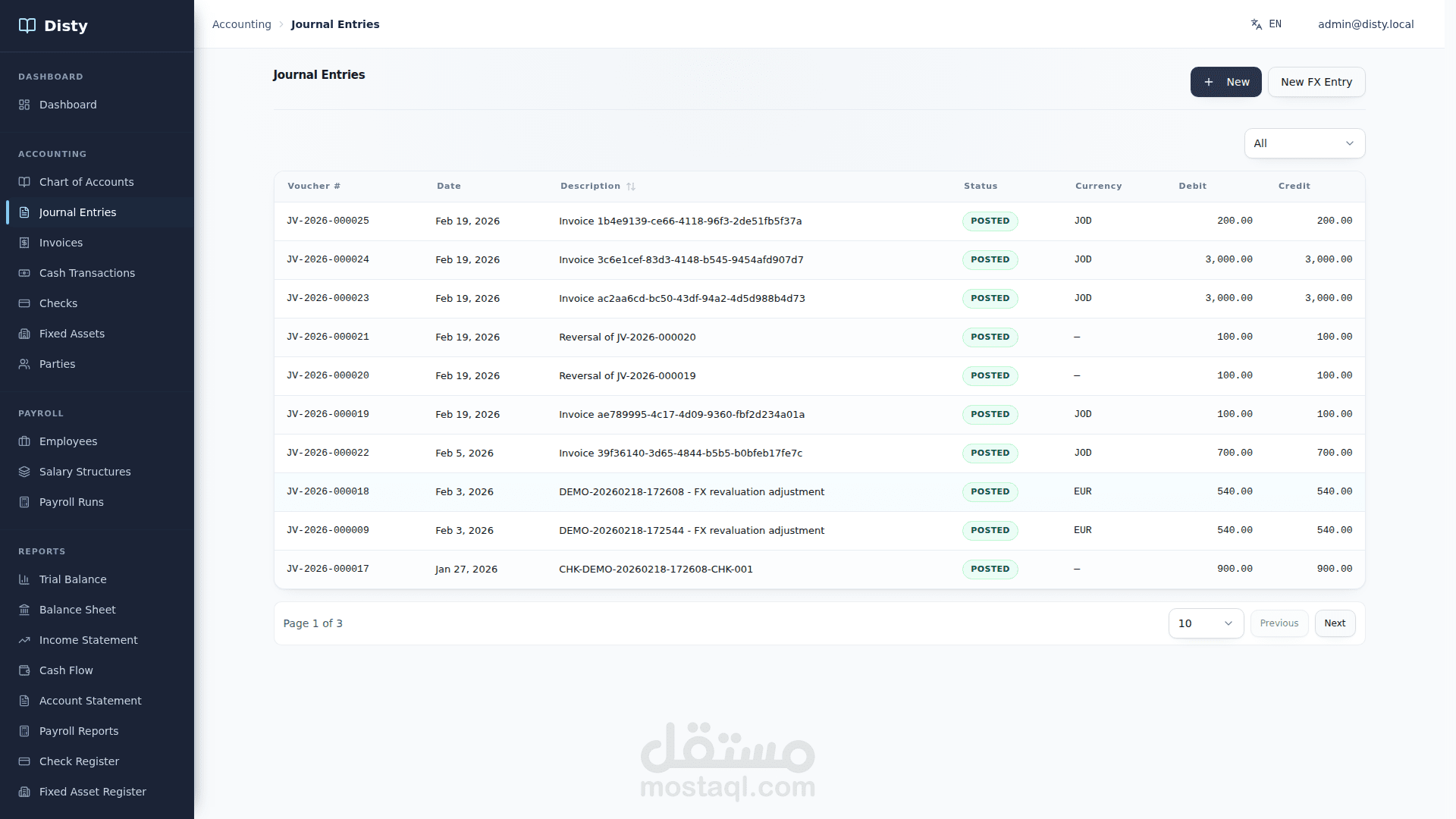Screen dimensions: 1456x819
Task: Click the Parties people icon
Action: pos(24,364)
